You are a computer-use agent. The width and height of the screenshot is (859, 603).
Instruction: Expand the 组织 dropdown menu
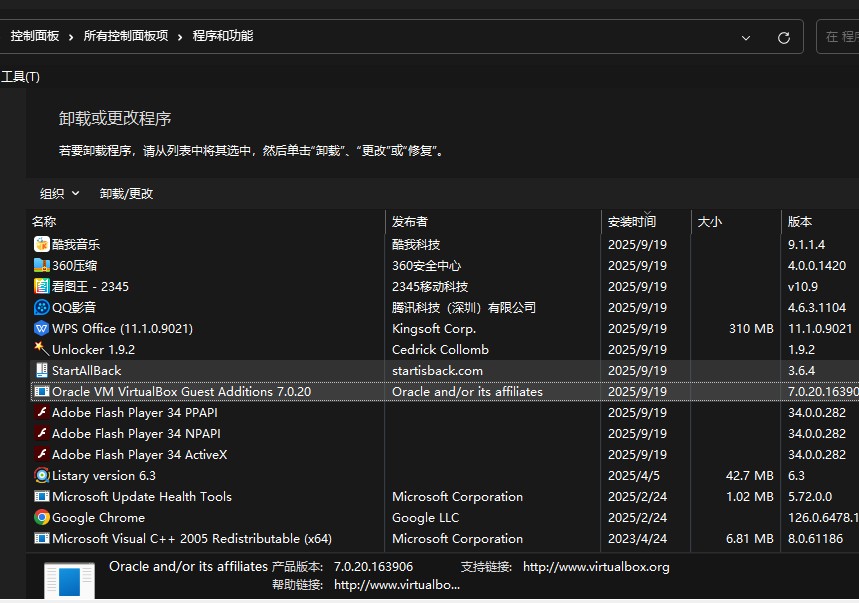[x=60, y=193]
